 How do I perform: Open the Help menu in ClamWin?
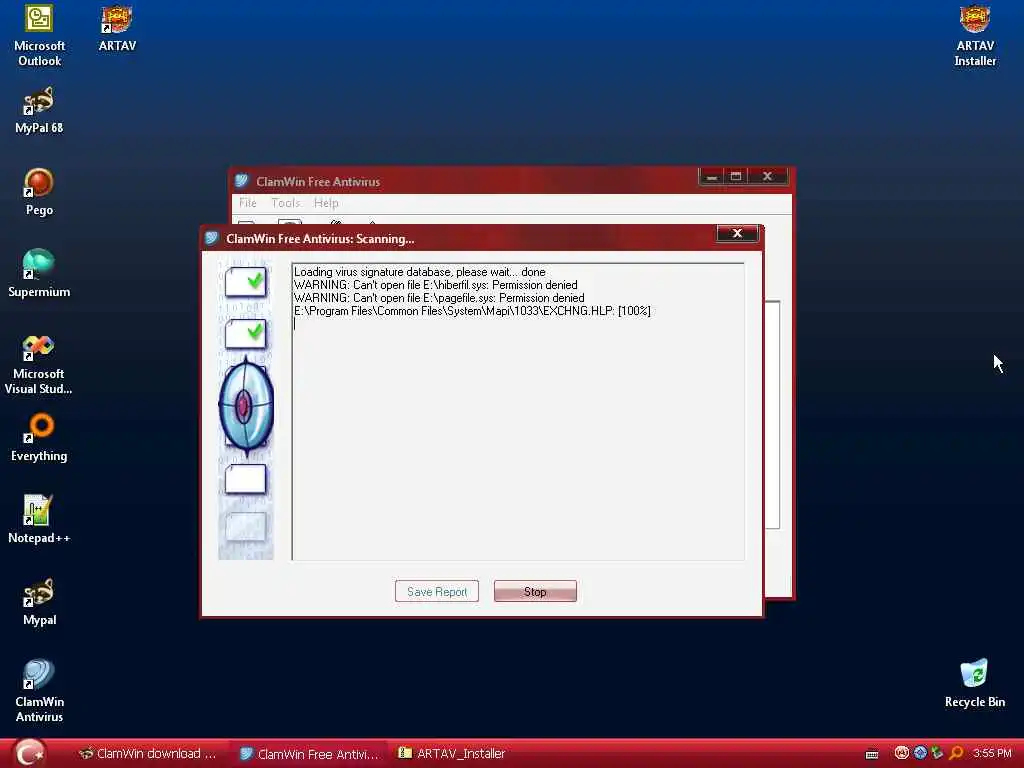[x=326, y=203]
